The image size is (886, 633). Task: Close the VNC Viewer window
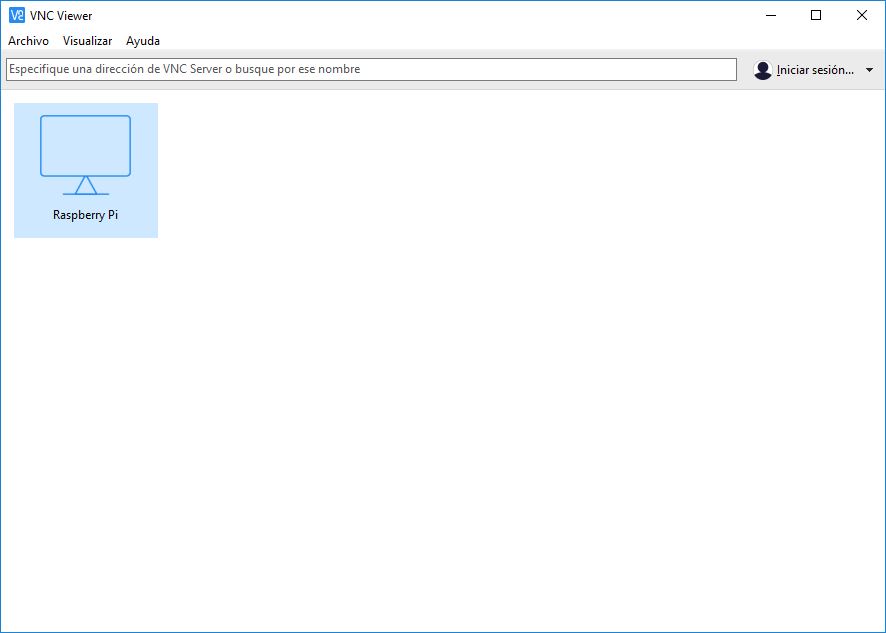pyautogui.click(x=862, y=15)
